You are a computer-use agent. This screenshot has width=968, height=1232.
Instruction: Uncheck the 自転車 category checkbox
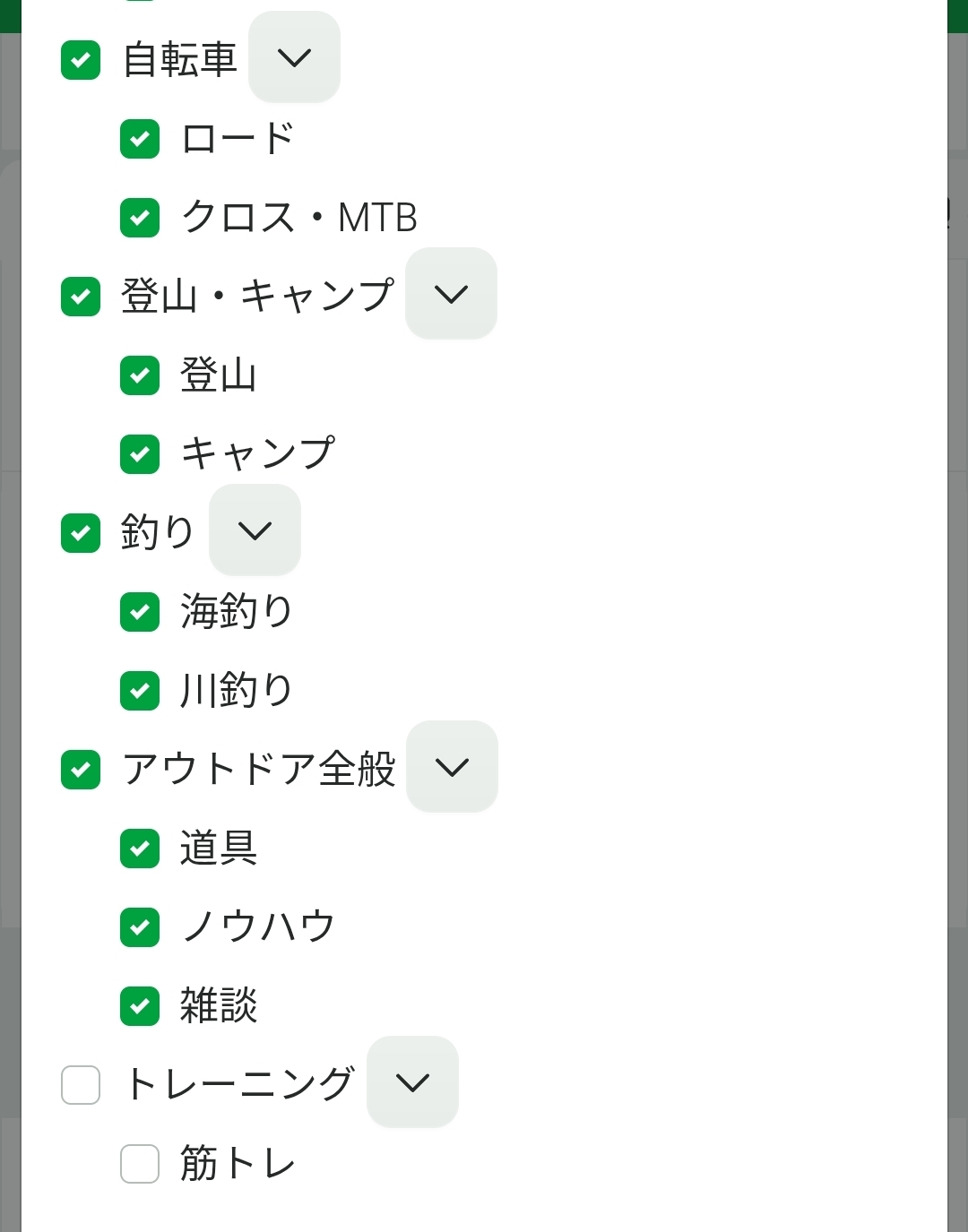81,60
